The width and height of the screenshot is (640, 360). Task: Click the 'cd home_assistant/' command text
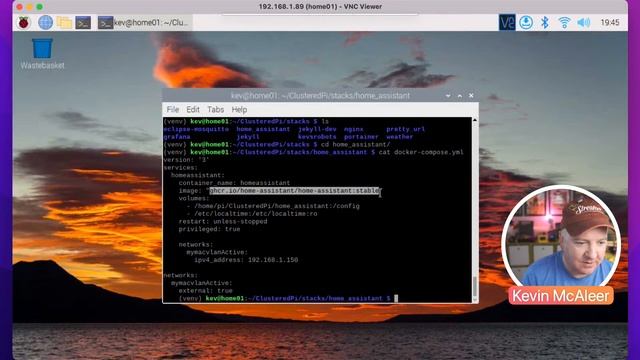356,144
